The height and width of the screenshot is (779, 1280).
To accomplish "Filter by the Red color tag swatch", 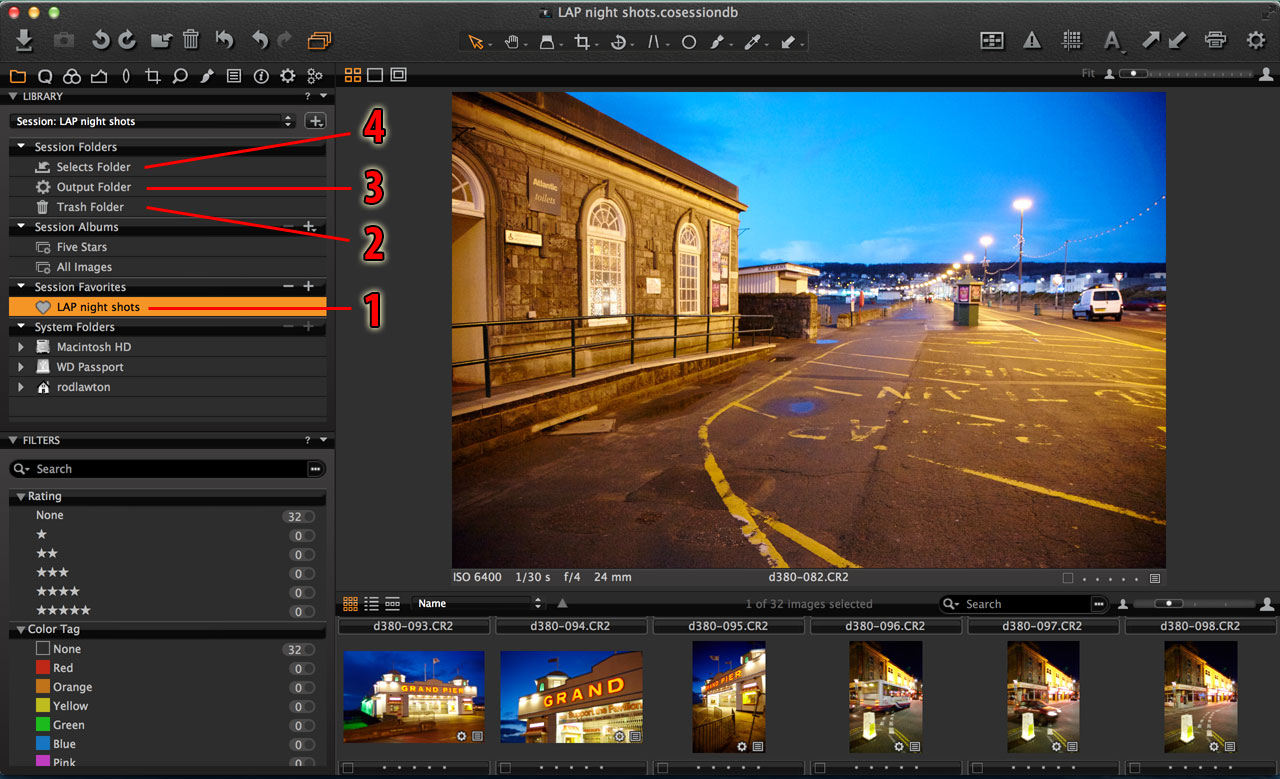I will coord(42,668).
